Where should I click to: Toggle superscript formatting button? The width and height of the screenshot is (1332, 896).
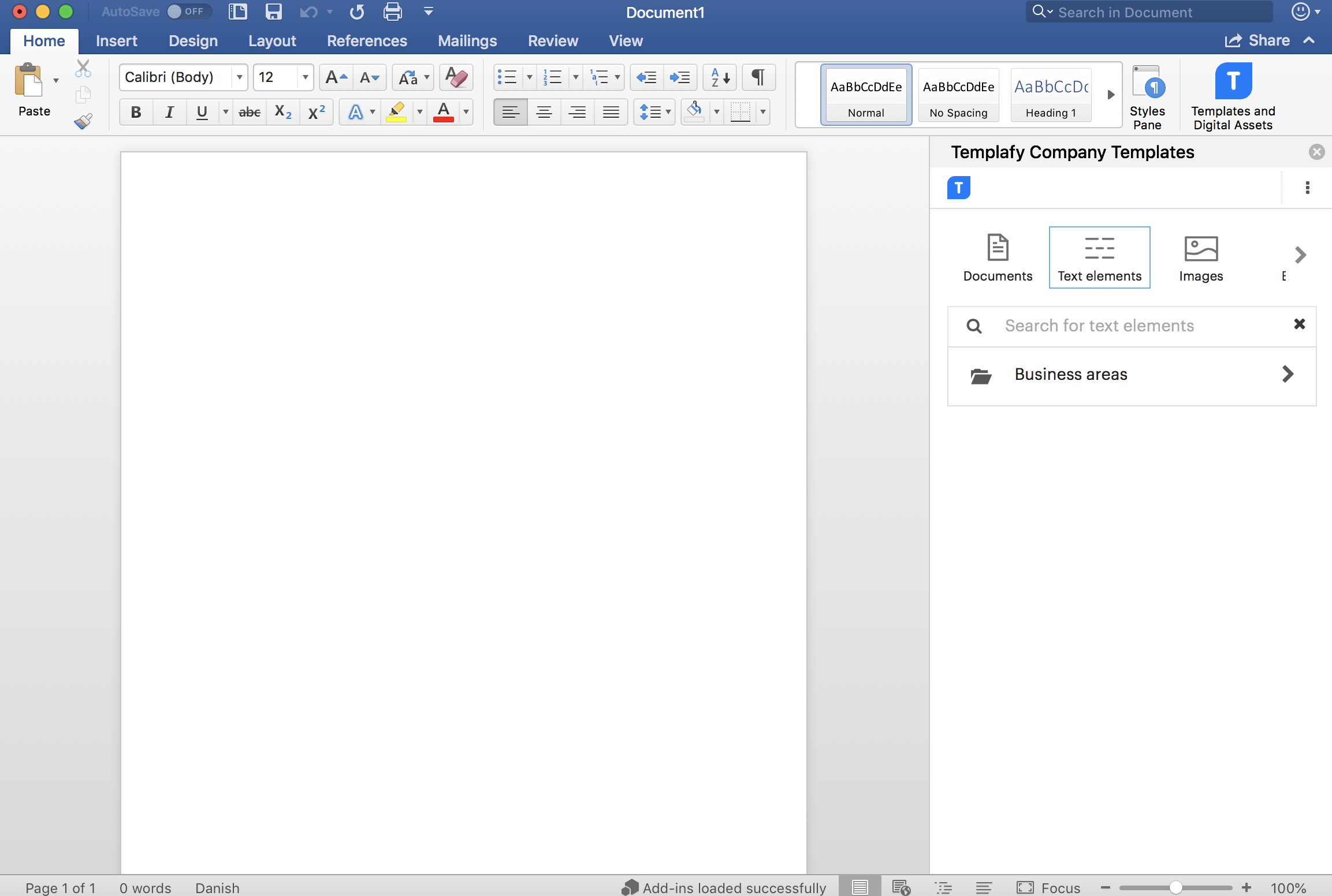tap(316, 111)
